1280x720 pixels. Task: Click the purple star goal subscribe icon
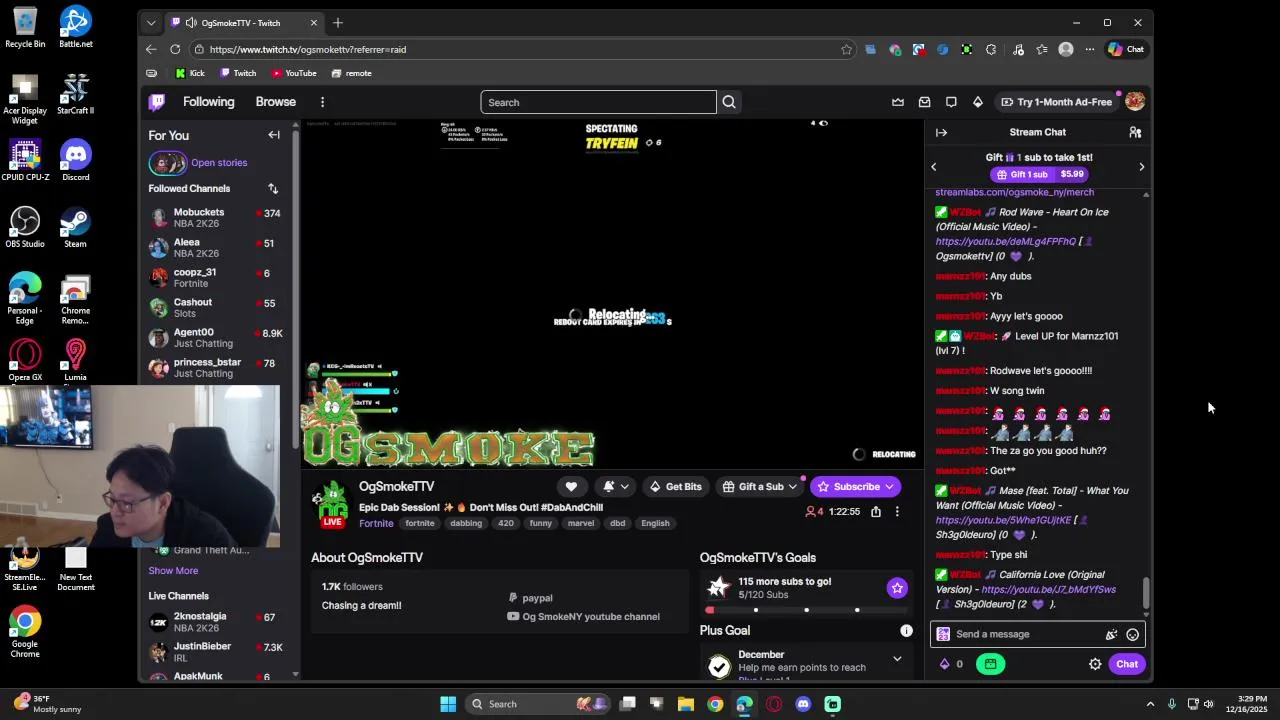tap(897, 588)
